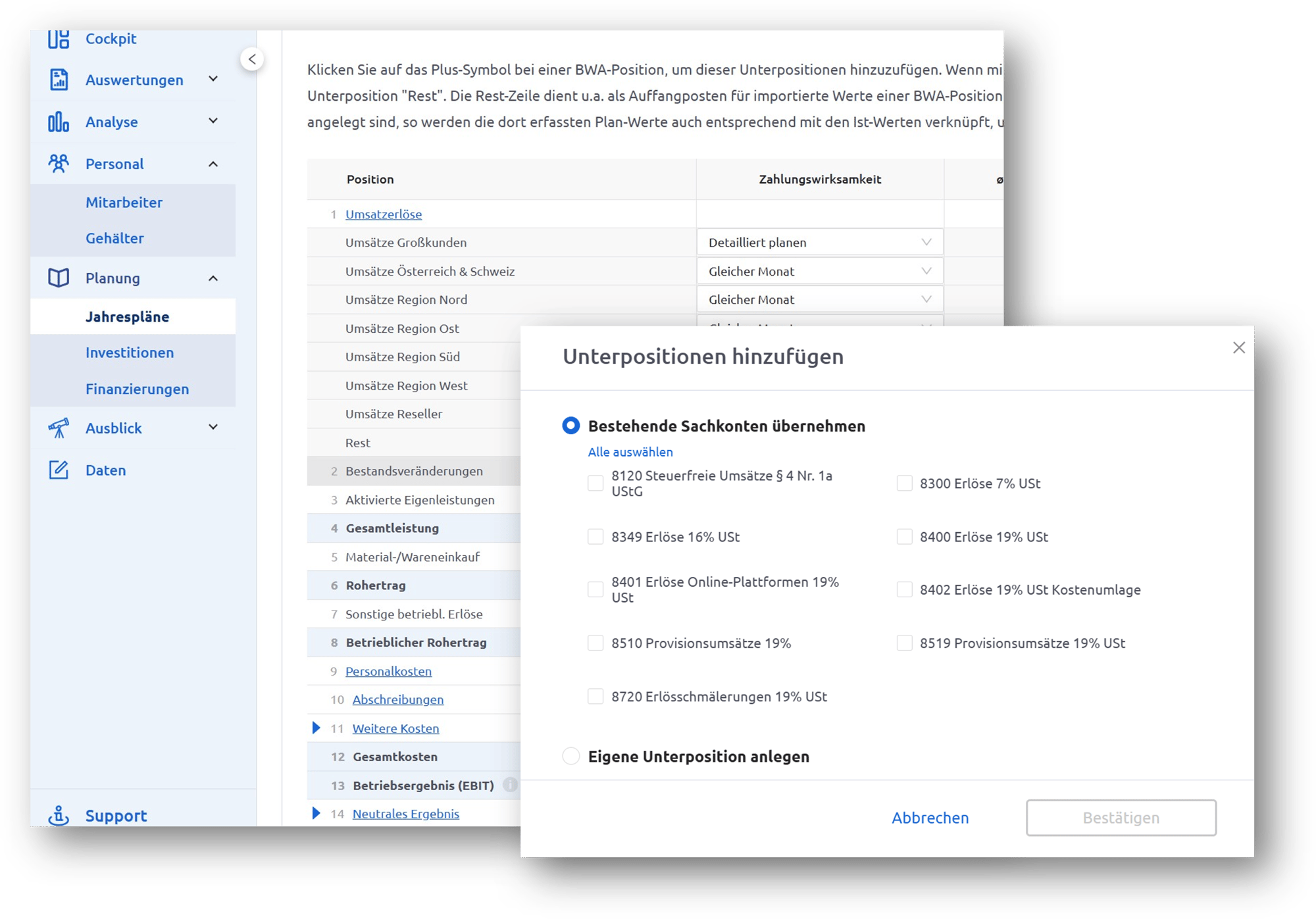This screenshot has height=919, width=1316.
Task: Open Zahlungswirksamkeit dropdown for Umsätze Großkunden
Action: point(820,242)
